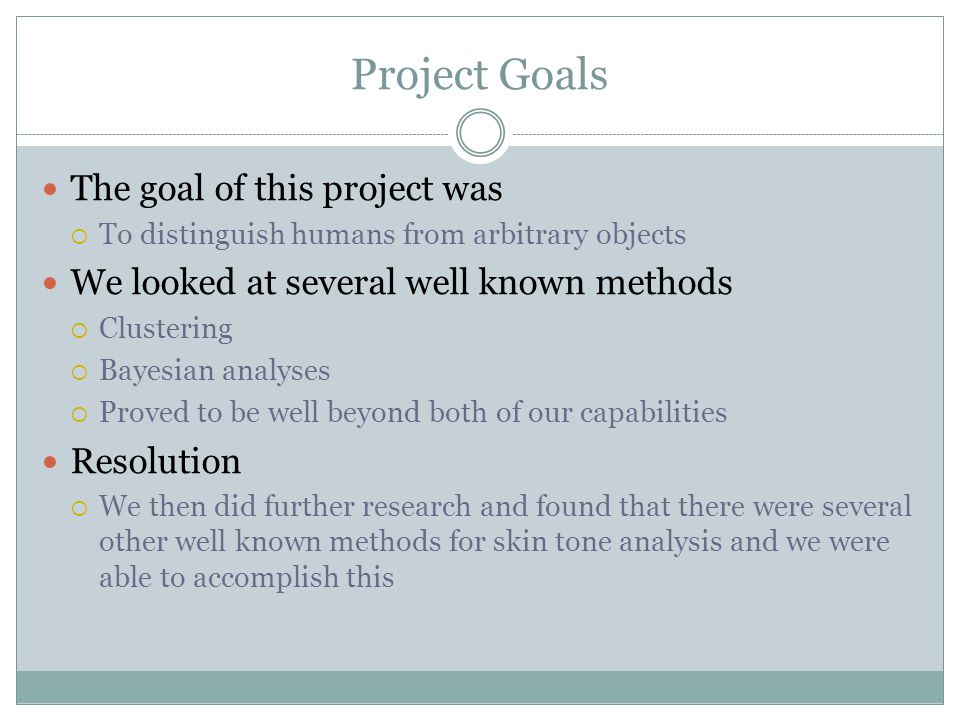
Task: Click the Project Goals slide title
Action: [479, 75]
